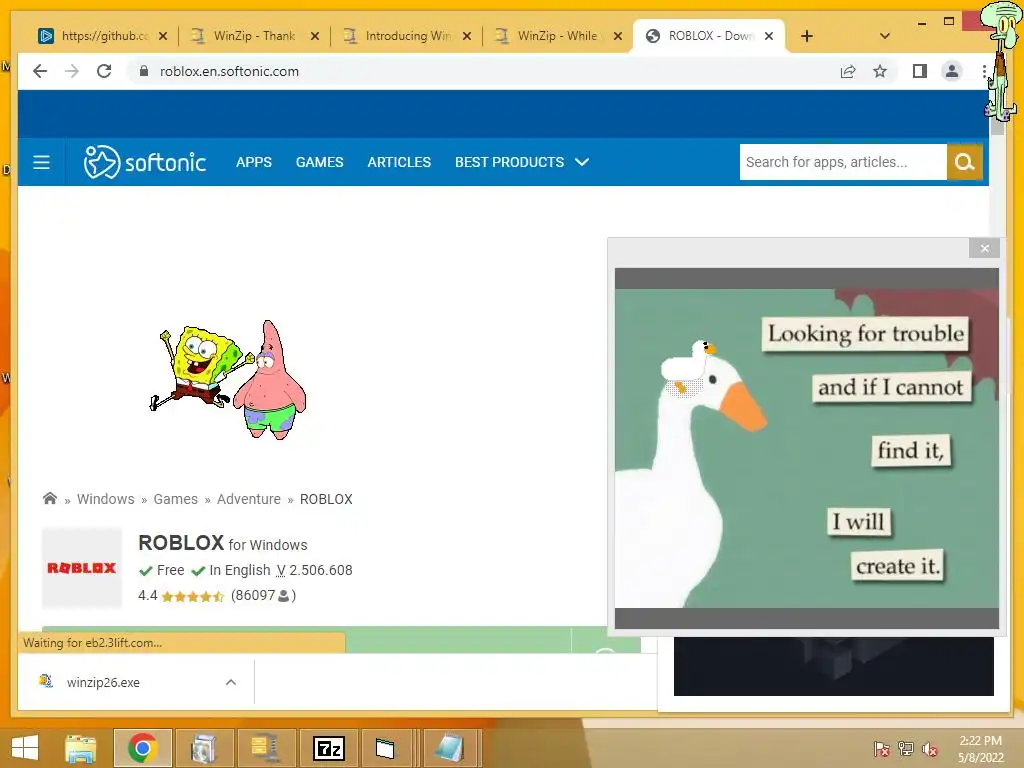Open the GAMES menu item

point(319,162)
